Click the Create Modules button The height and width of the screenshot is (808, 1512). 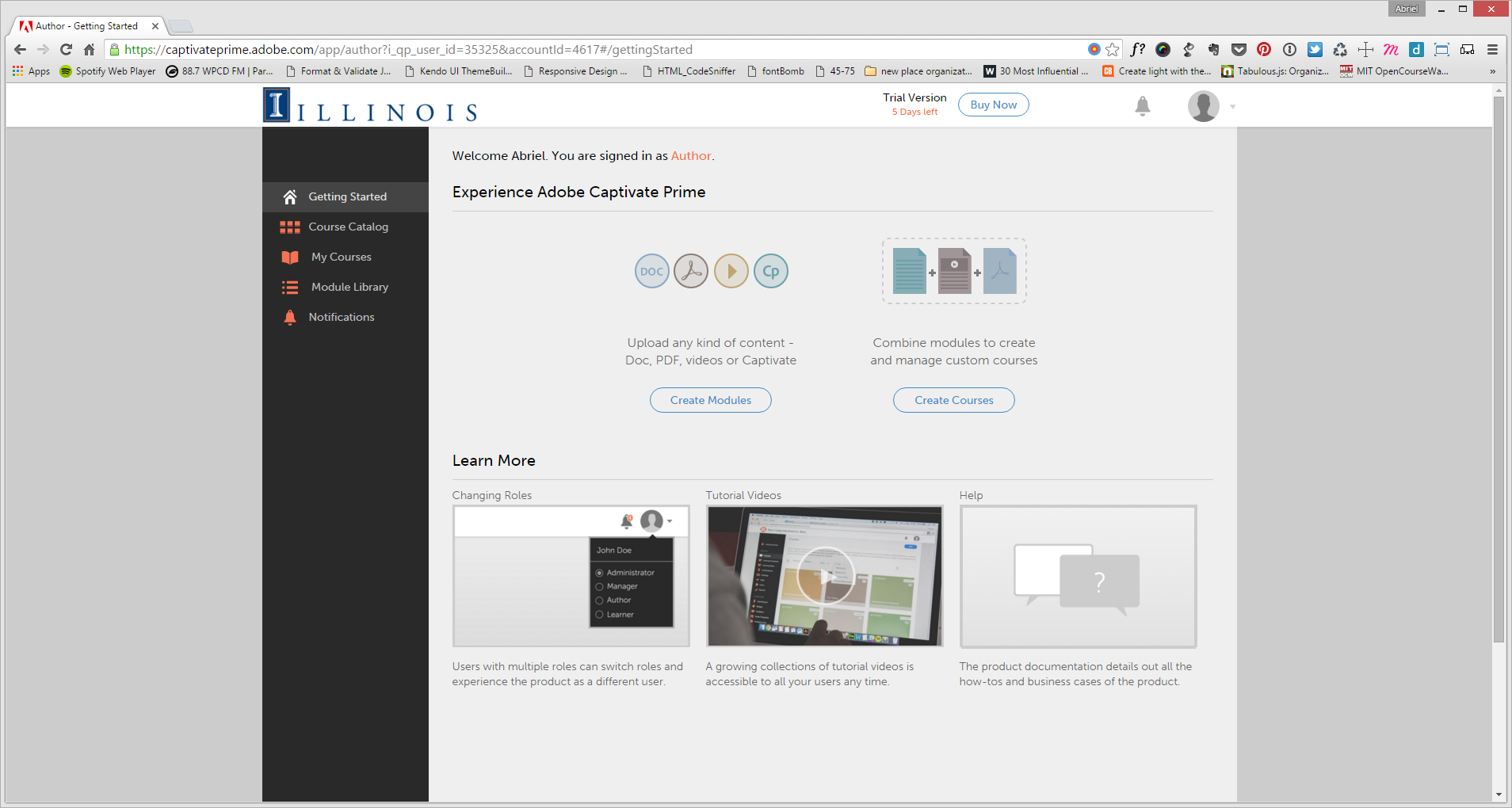[x=711, y=400]
